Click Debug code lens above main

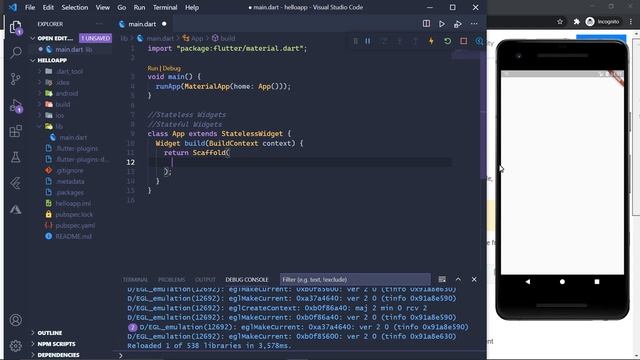tap(171, 68)
